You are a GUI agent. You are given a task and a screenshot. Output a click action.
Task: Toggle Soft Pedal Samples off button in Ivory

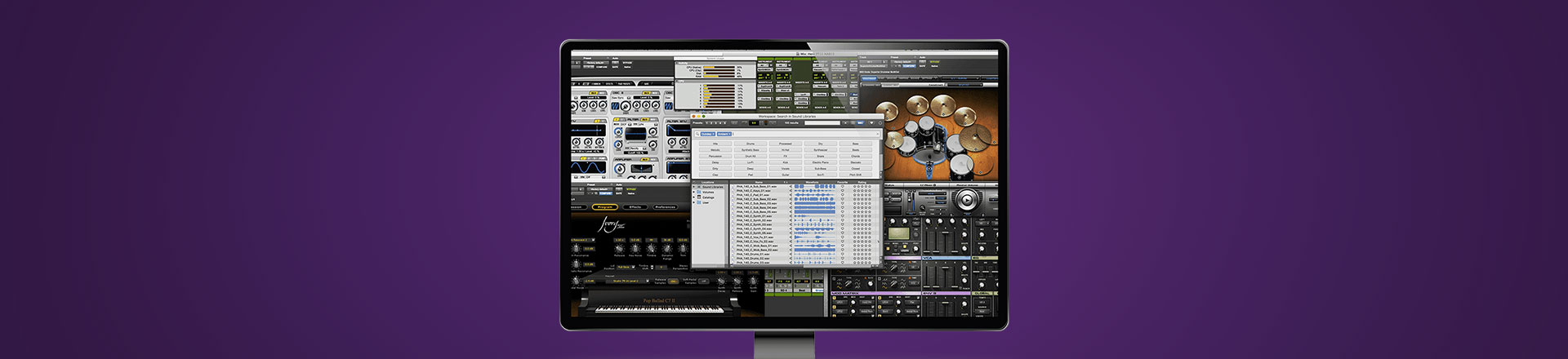704,281
